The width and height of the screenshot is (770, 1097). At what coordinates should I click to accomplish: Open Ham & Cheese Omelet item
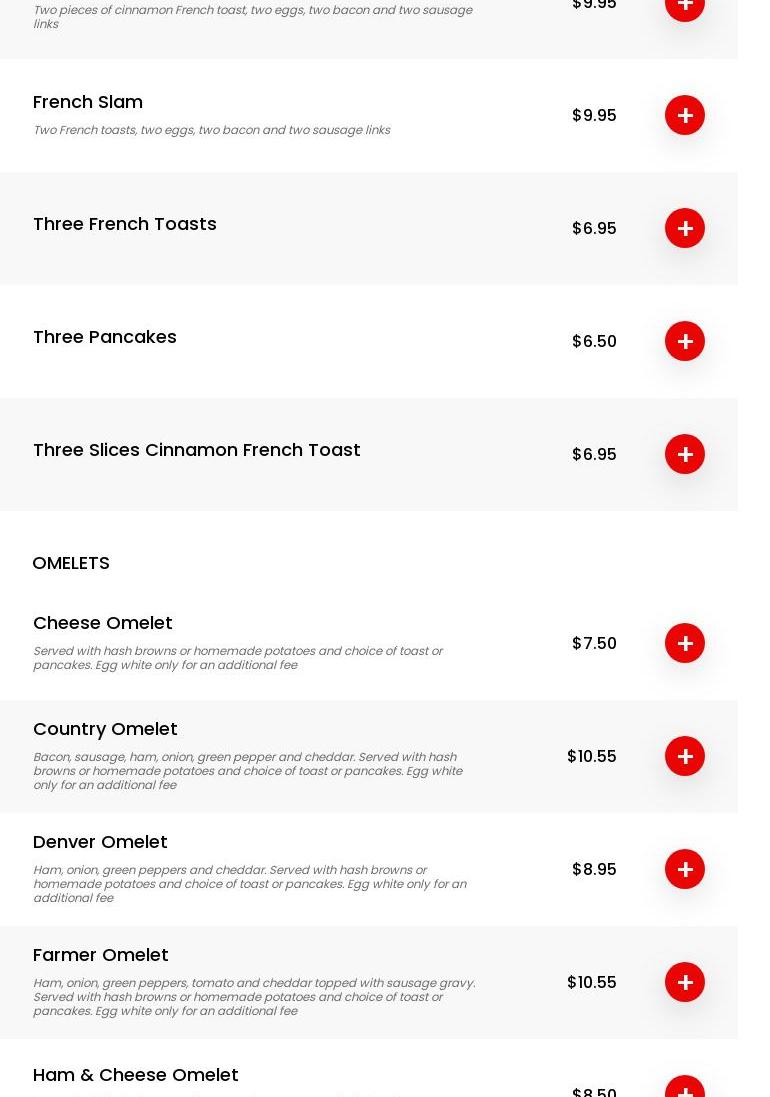coord(136,1075)
